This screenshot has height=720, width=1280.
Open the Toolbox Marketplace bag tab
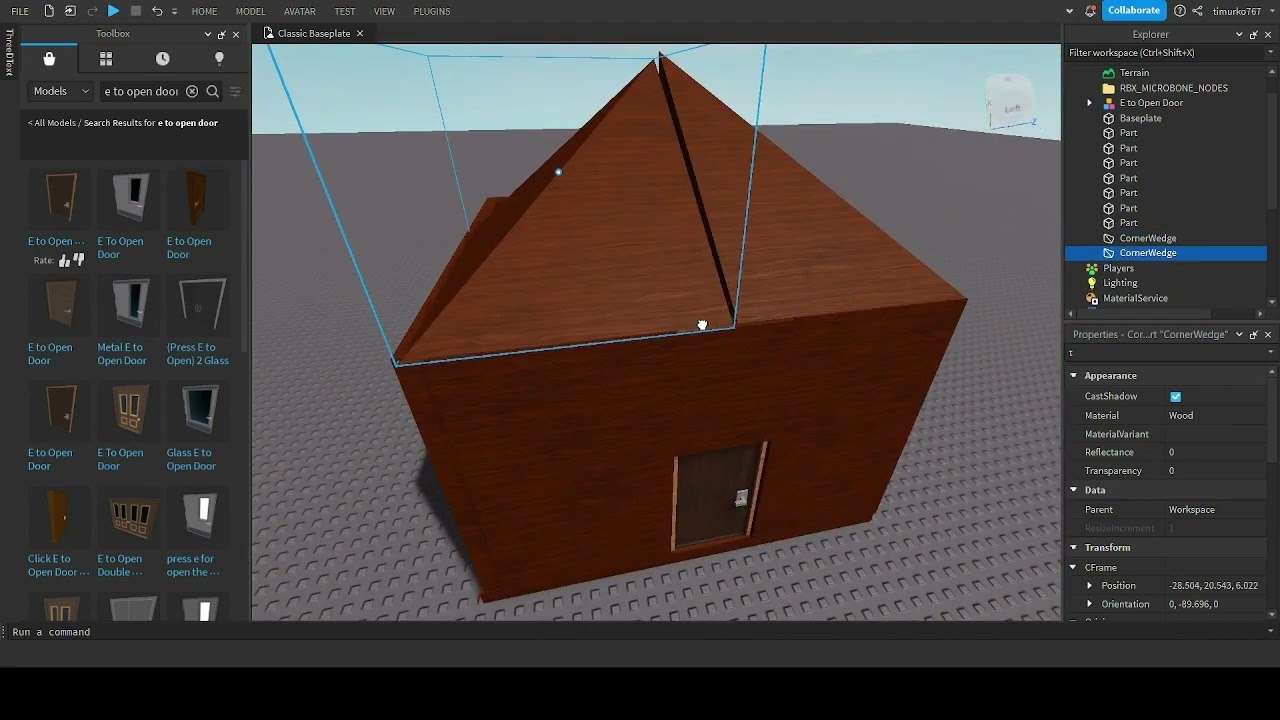(x=49, y=59)
